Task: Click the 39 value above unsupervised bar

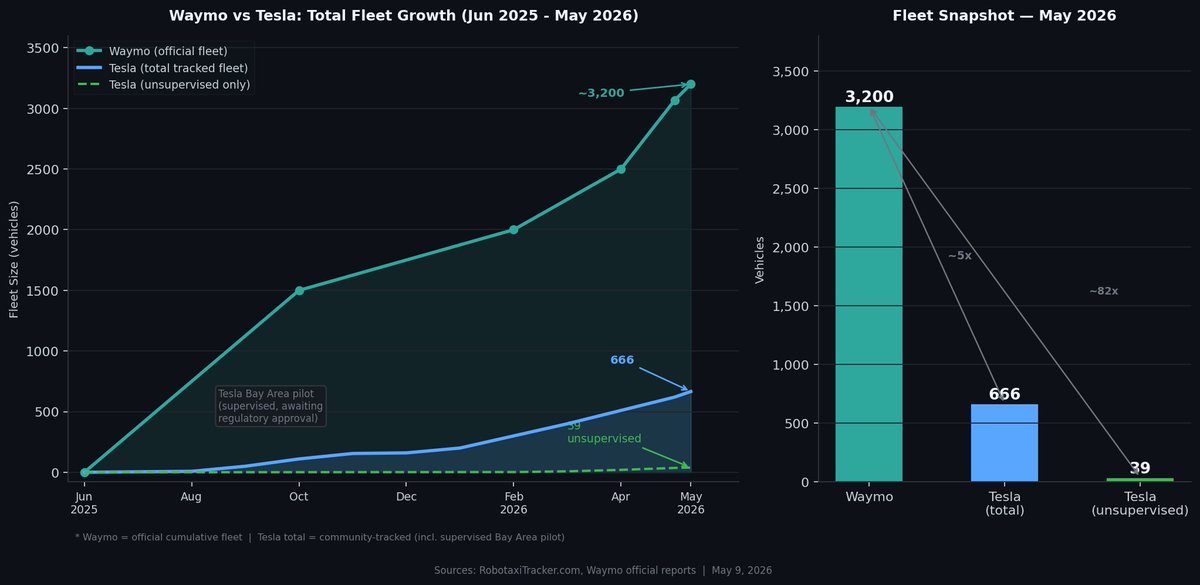Action: [1140, 468]
